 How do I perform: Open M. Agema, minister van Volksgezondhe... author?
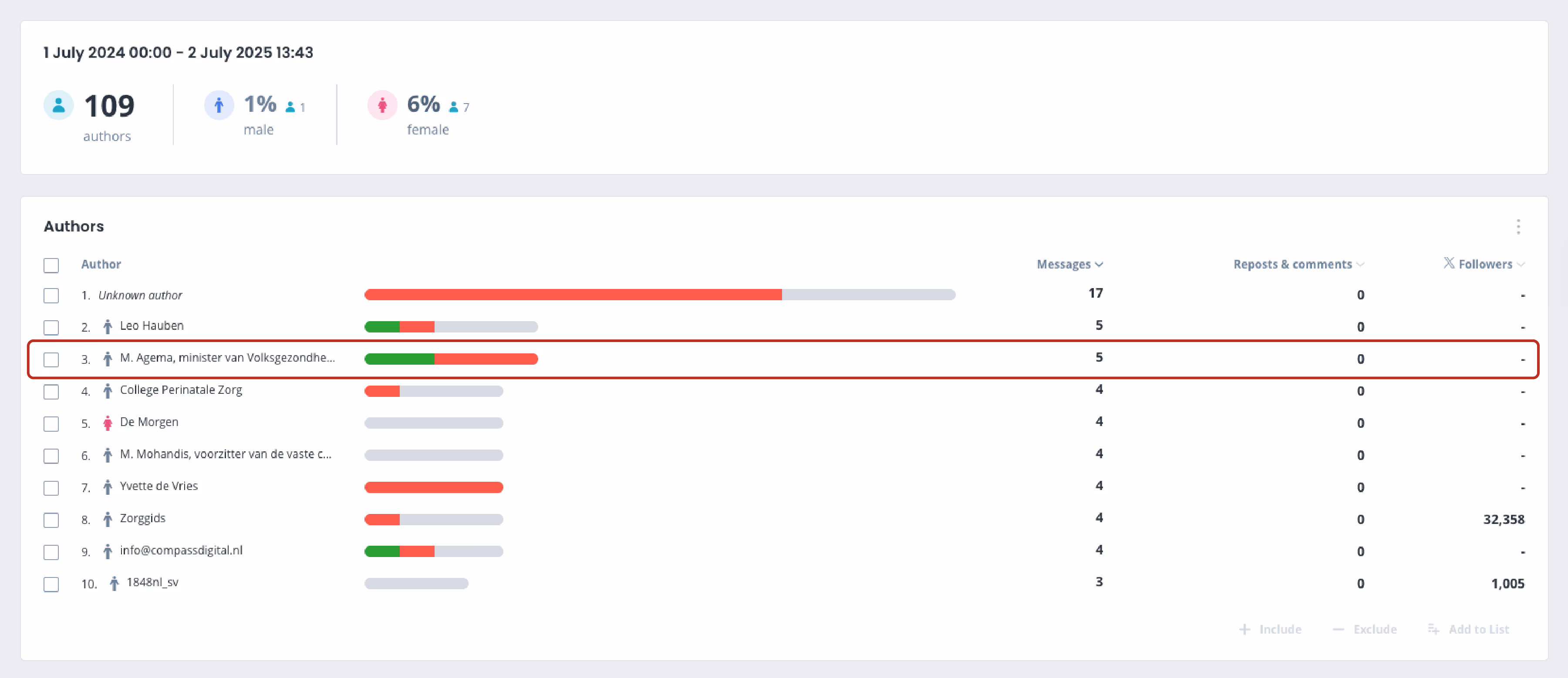coord(227,358)
